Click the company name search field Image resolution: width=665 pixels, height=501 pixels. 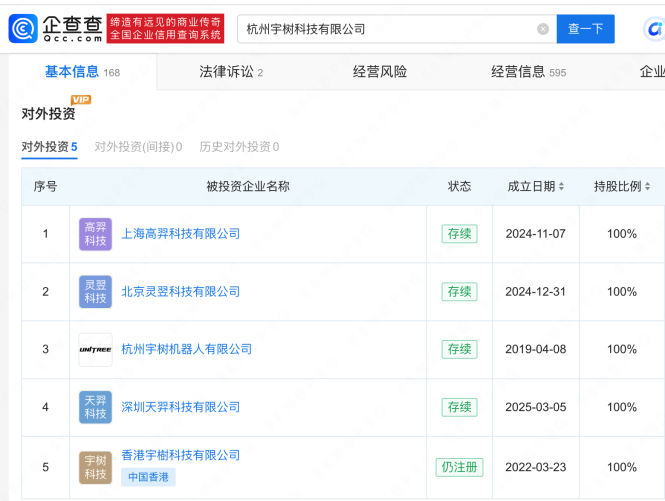click(x=385, y=29)
